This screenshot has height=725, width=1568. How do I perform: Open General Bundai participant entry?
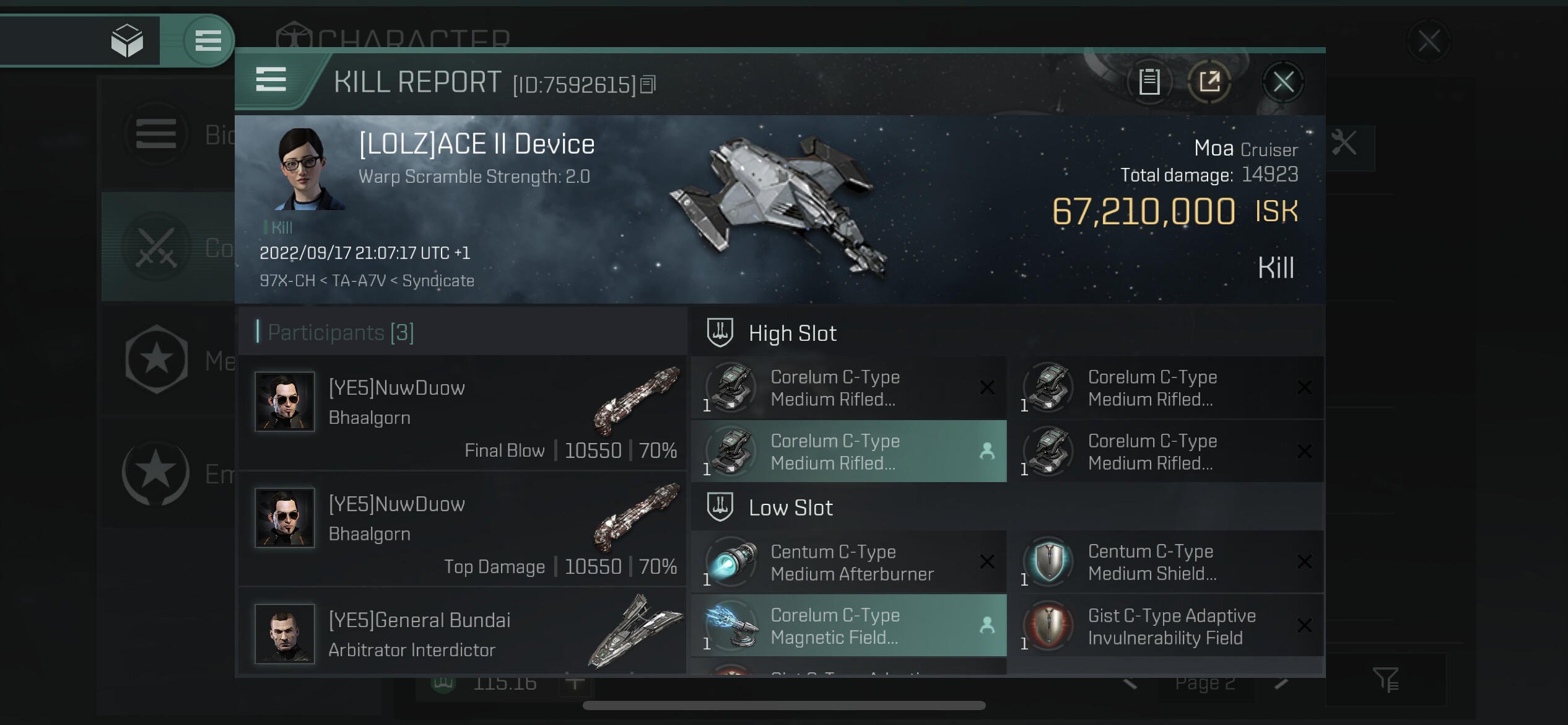pos(462,633)
